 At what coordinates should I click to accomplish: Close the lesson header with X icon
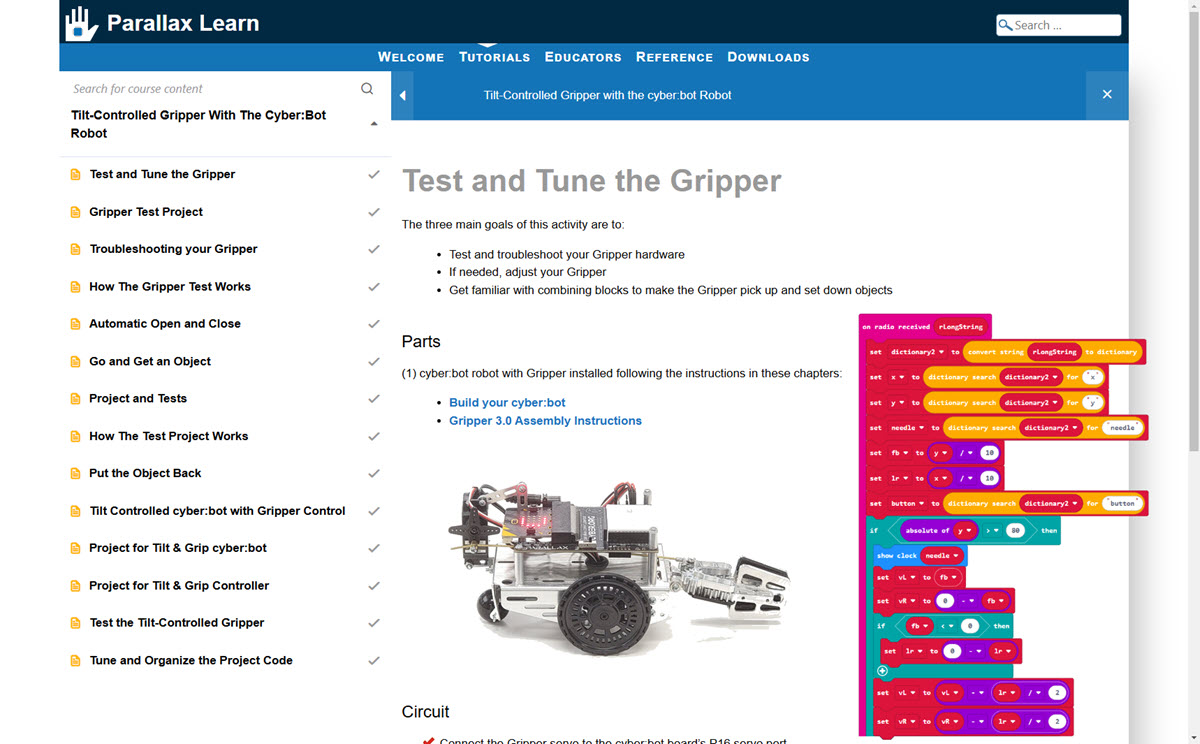pos(1107,95)
